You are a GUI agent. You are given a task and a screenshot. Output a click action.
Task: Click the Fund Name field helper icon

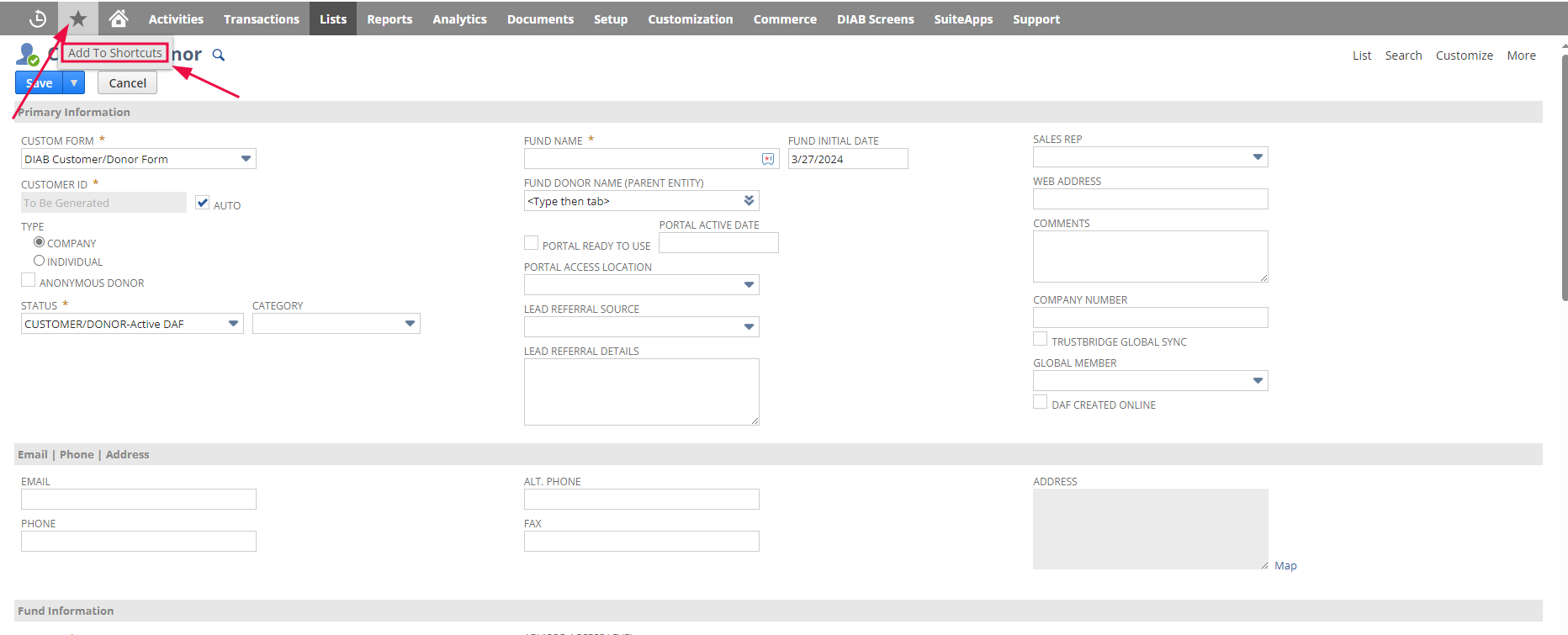click(x=768, y=159)
